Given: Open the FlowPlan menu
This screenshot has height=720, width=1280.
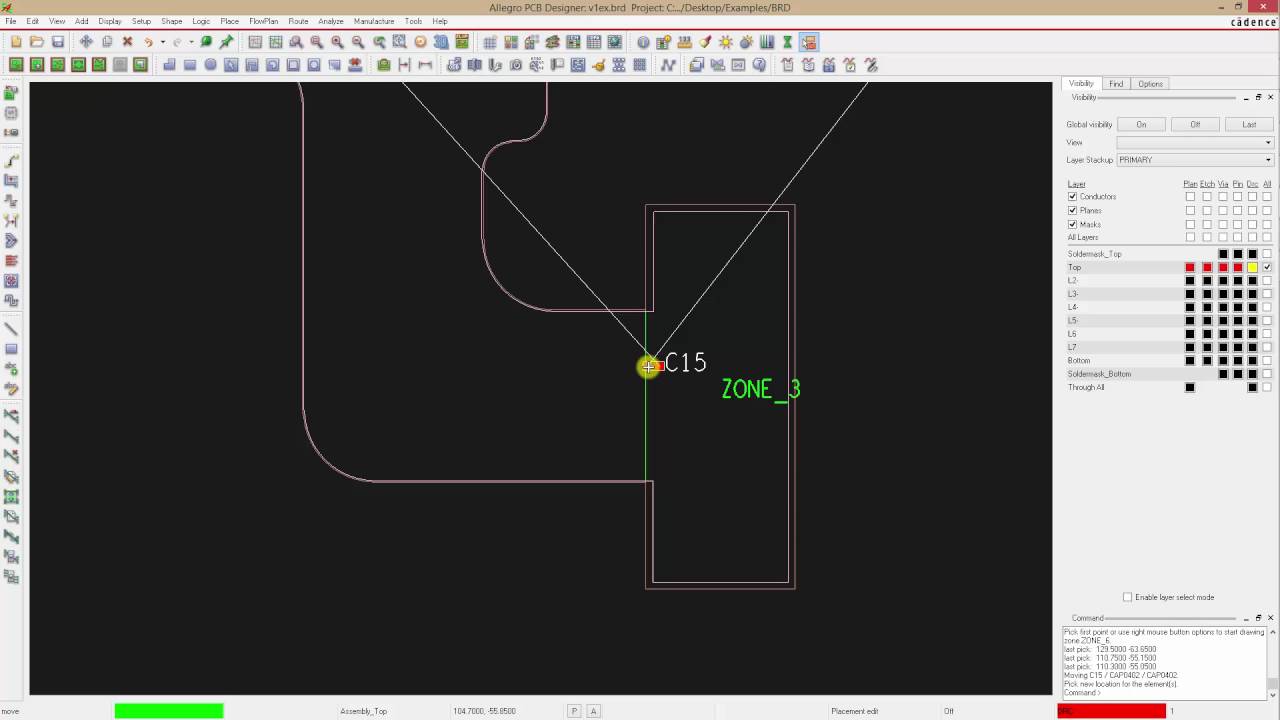Looking at the screenshot, I should 264,21.
